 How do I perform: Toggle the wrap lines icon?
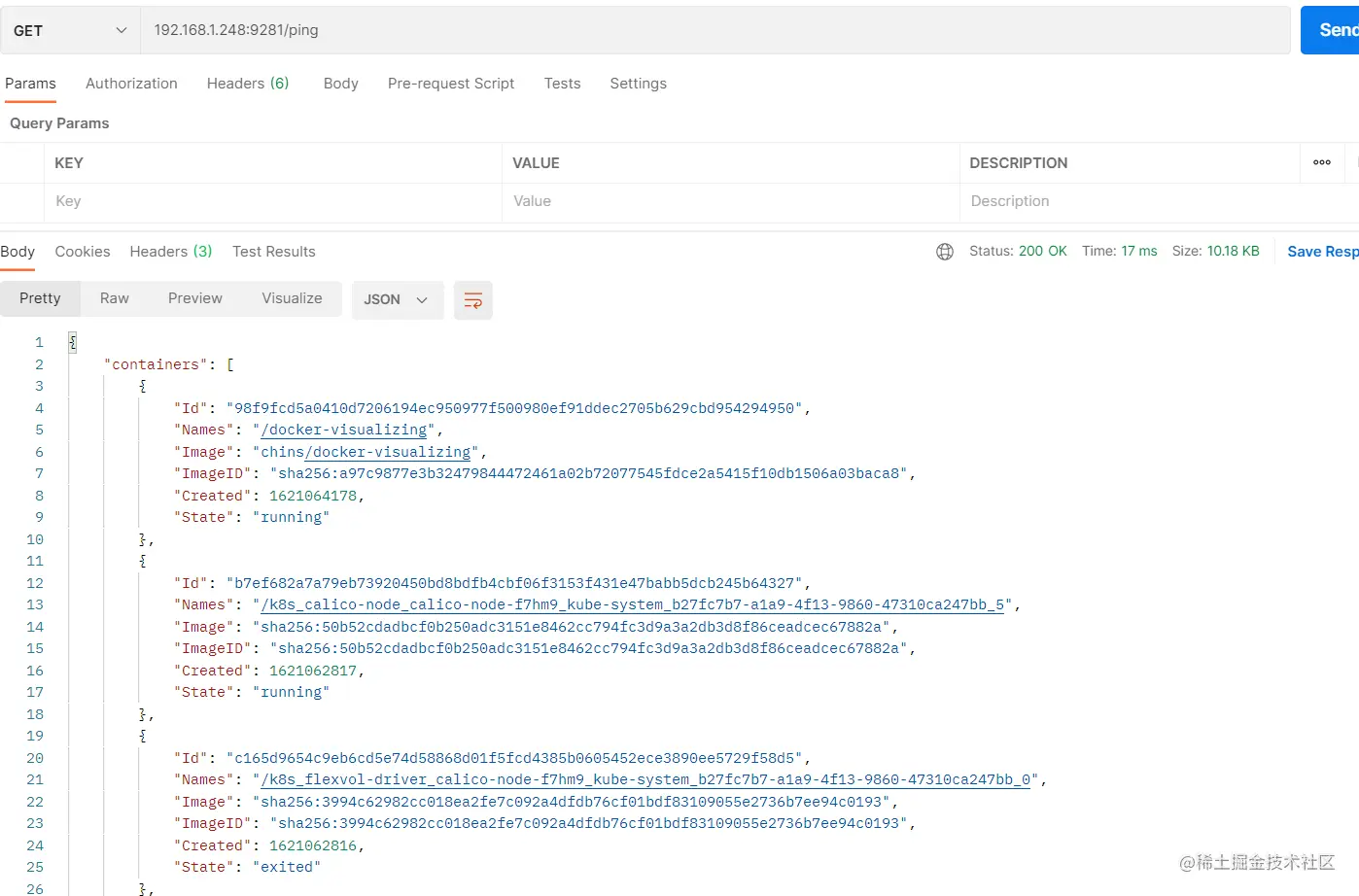473,300
